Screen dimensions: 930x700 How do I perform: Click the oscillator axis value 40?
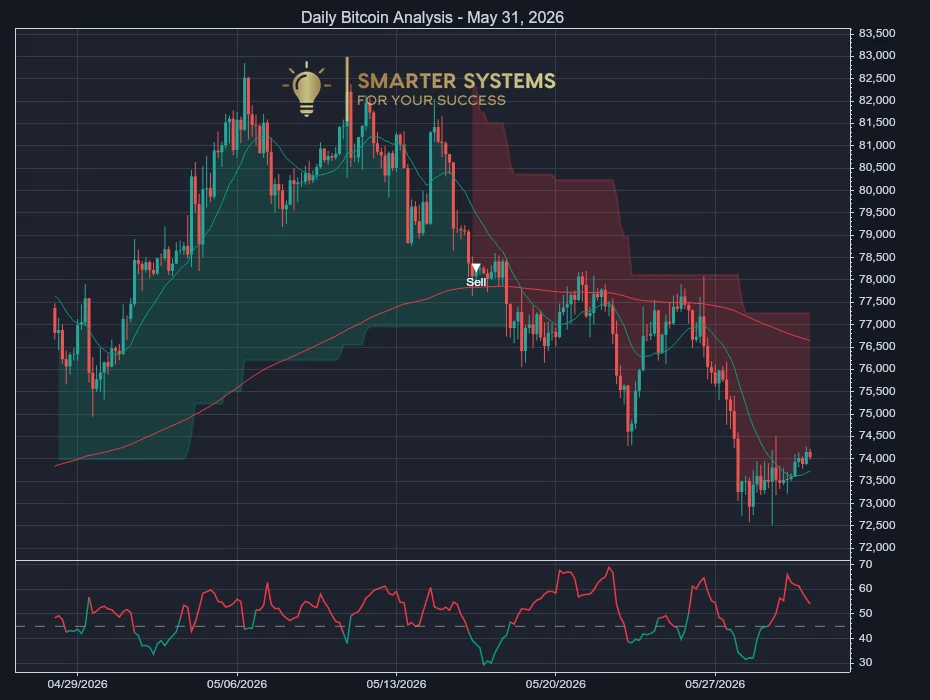coord(865,638)
